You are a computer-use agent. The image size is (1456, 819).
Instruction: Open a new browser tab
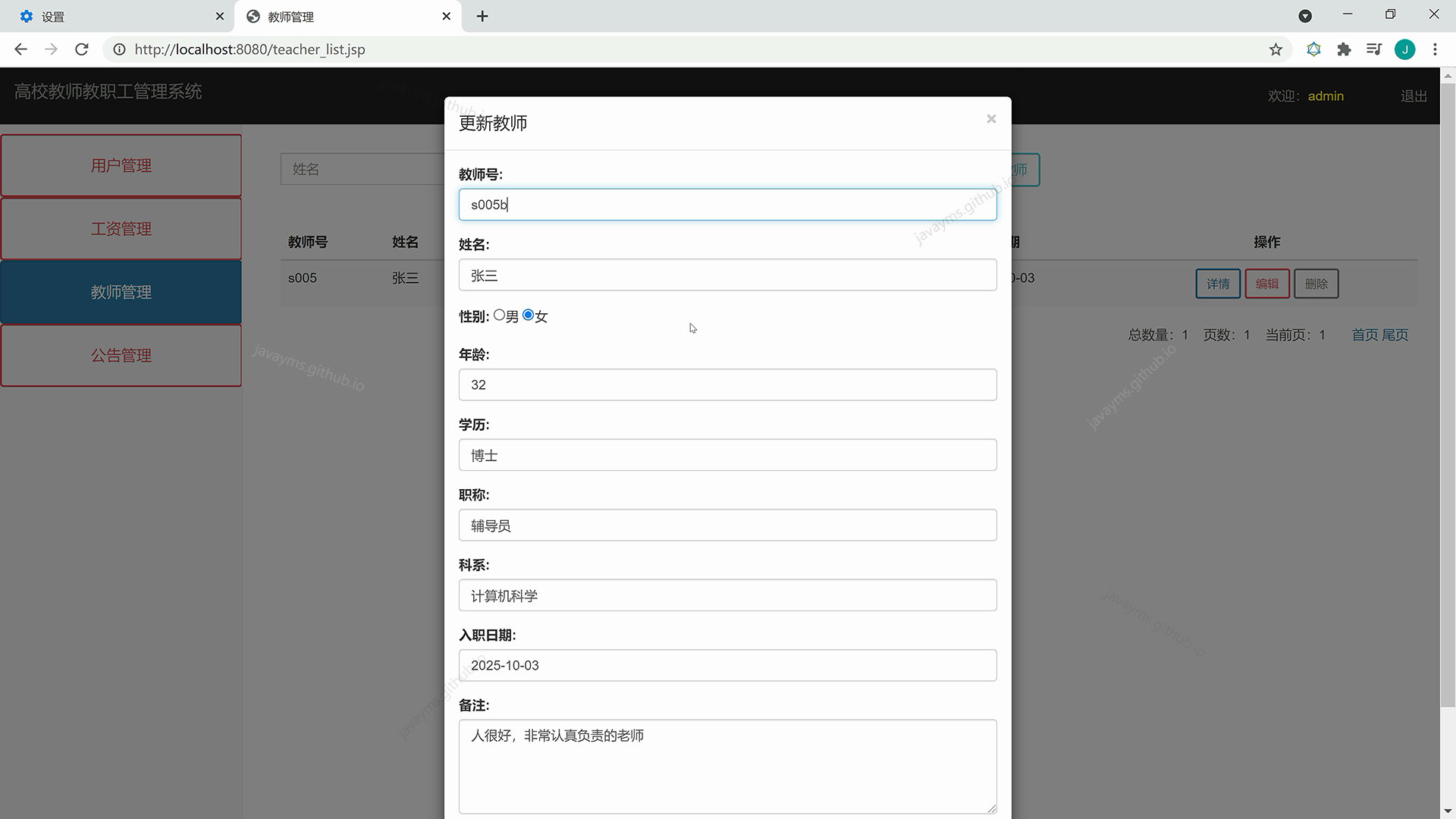tap(482, 16)
